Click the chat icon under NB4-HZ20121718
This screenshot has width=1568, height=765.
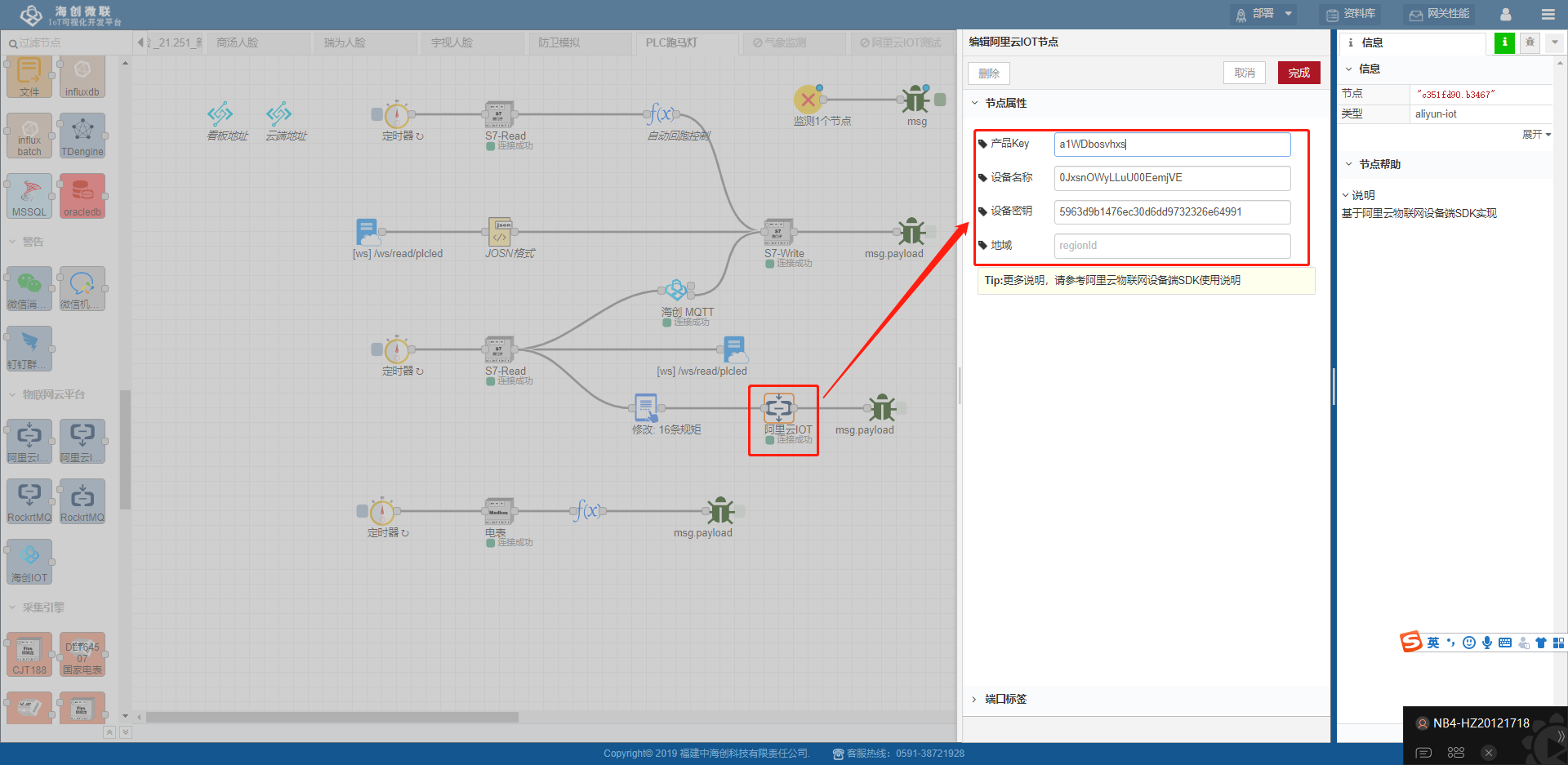coord(1423,753)
